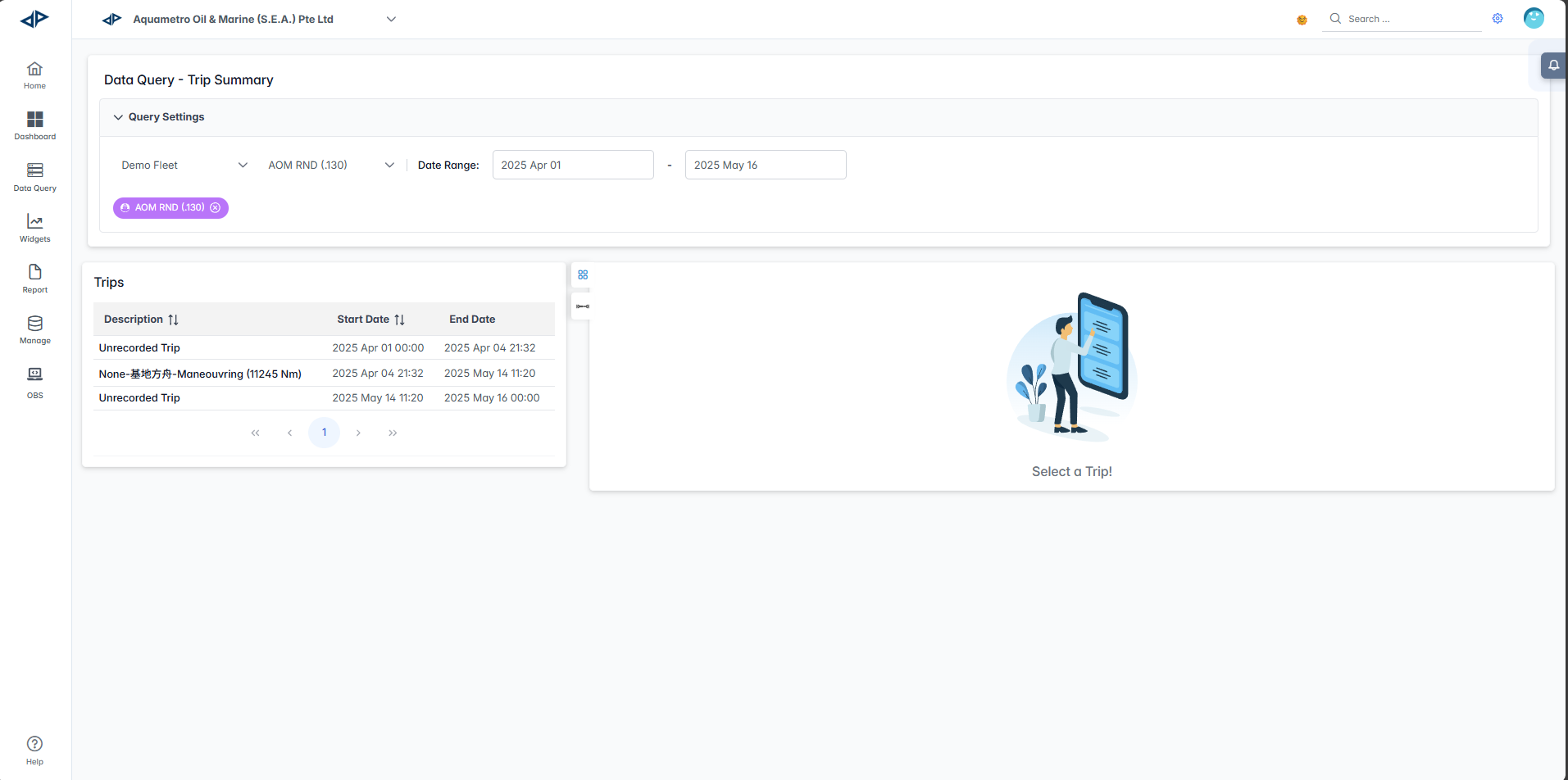Open the Demo Fleet dropdown

(x=184, y=166)
